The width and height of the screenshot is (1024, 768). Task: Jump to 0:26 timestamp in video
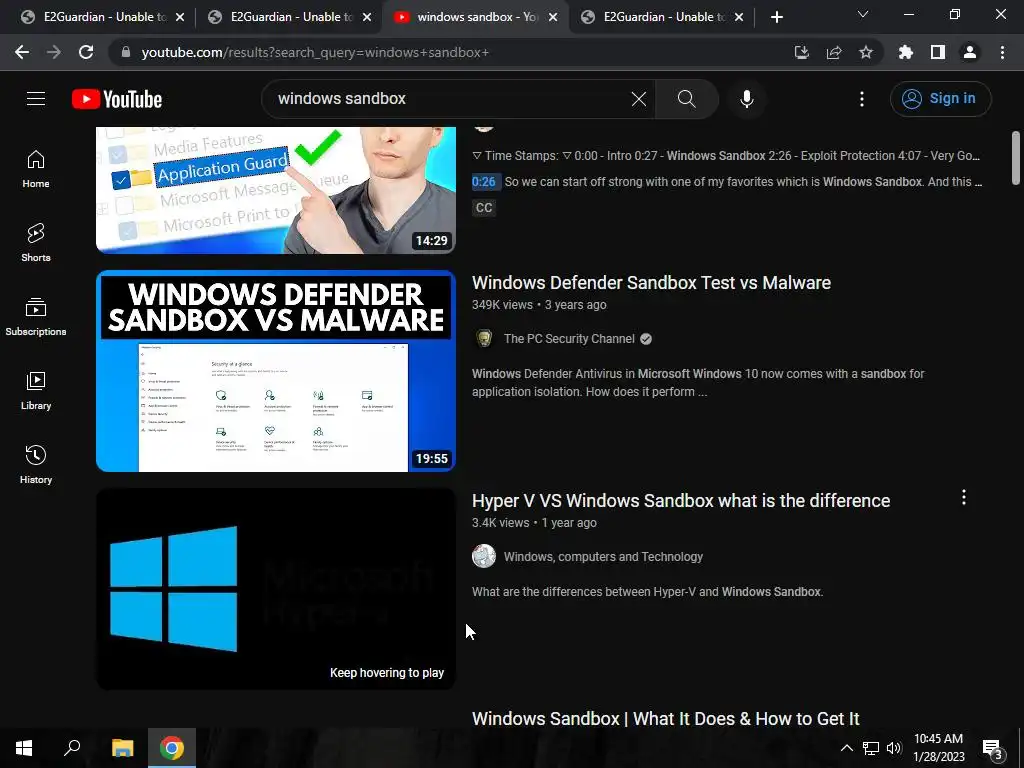pyautogui.click(x=484, y=182)
